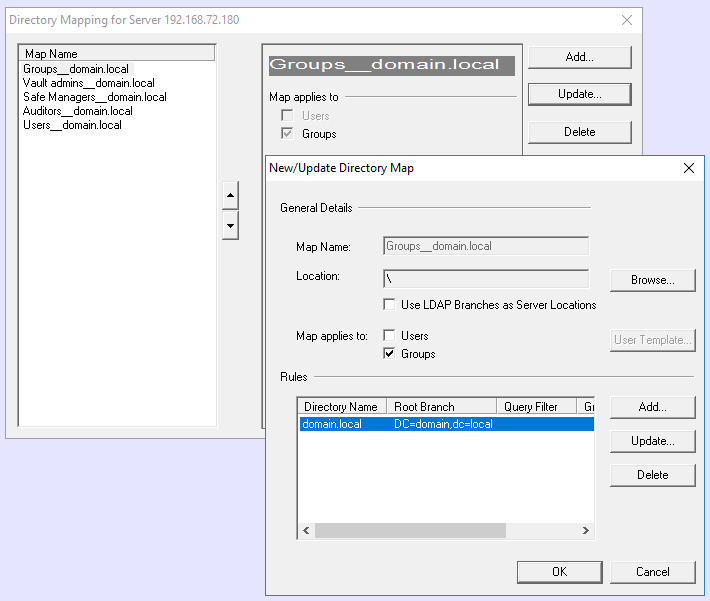
Task: Select Auditors__domain.local map
Action: [77, 111]
